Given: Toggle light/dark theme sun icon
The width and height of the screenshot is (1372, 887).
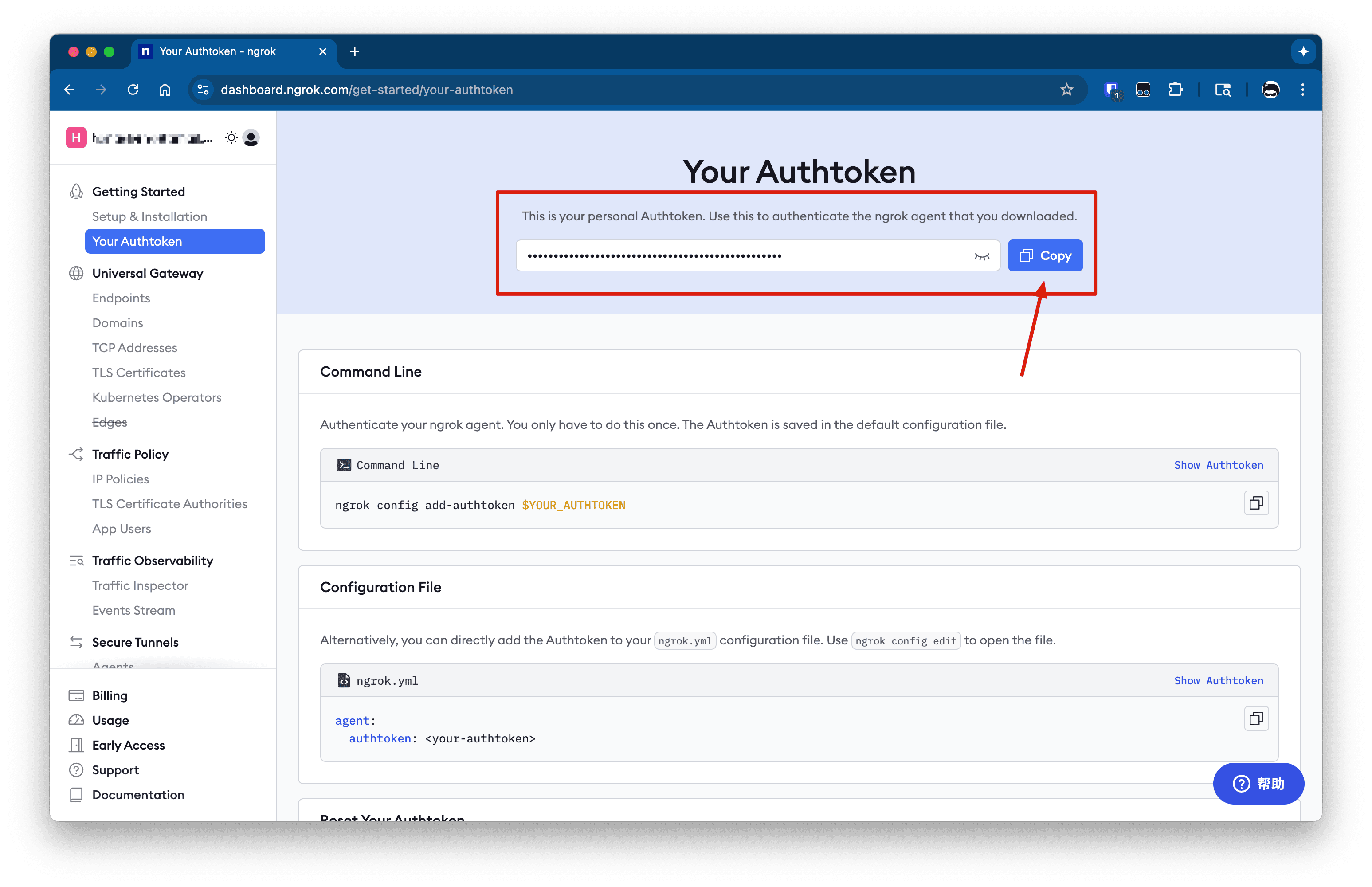Looking at the screenshot, I should pos(231,137).
